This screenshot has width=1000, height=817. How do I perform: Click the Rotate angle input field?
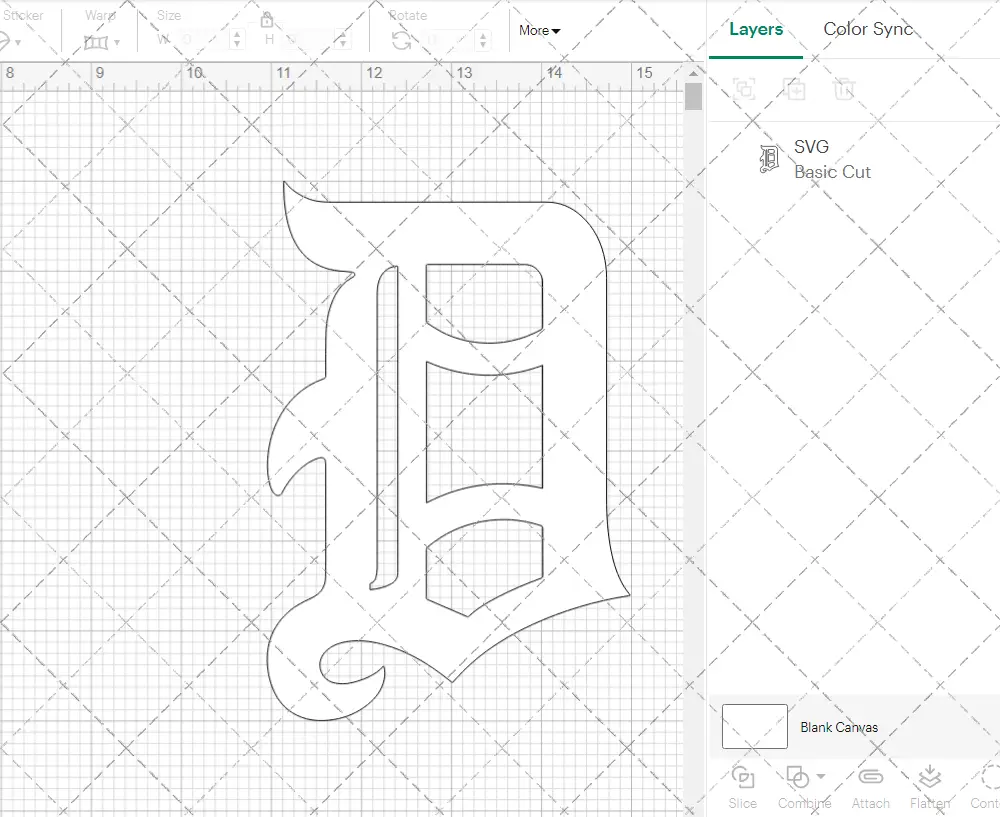click(x=448, y=40)
